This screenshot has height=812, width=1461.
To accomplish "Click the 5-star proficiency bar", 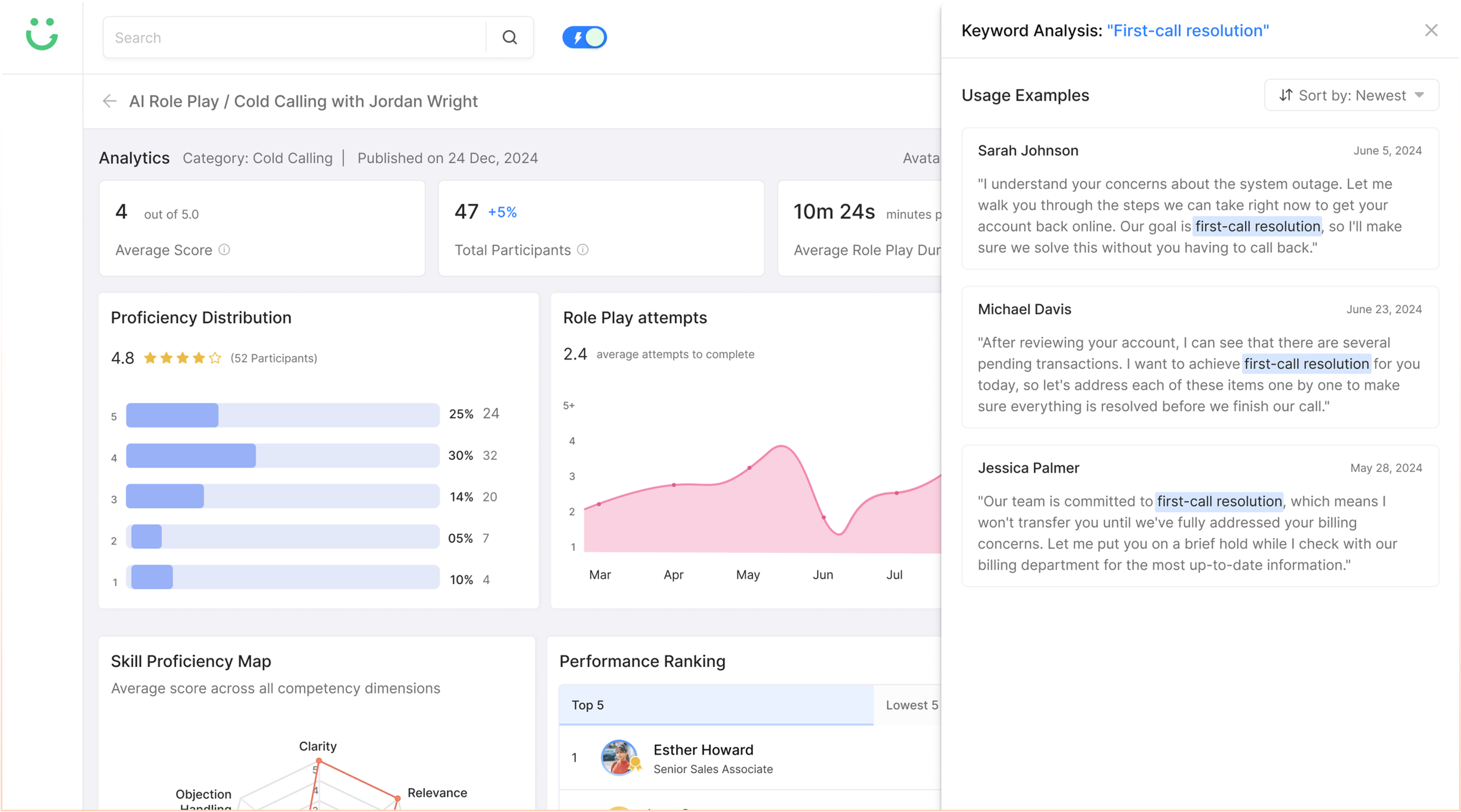I will 282,415.
